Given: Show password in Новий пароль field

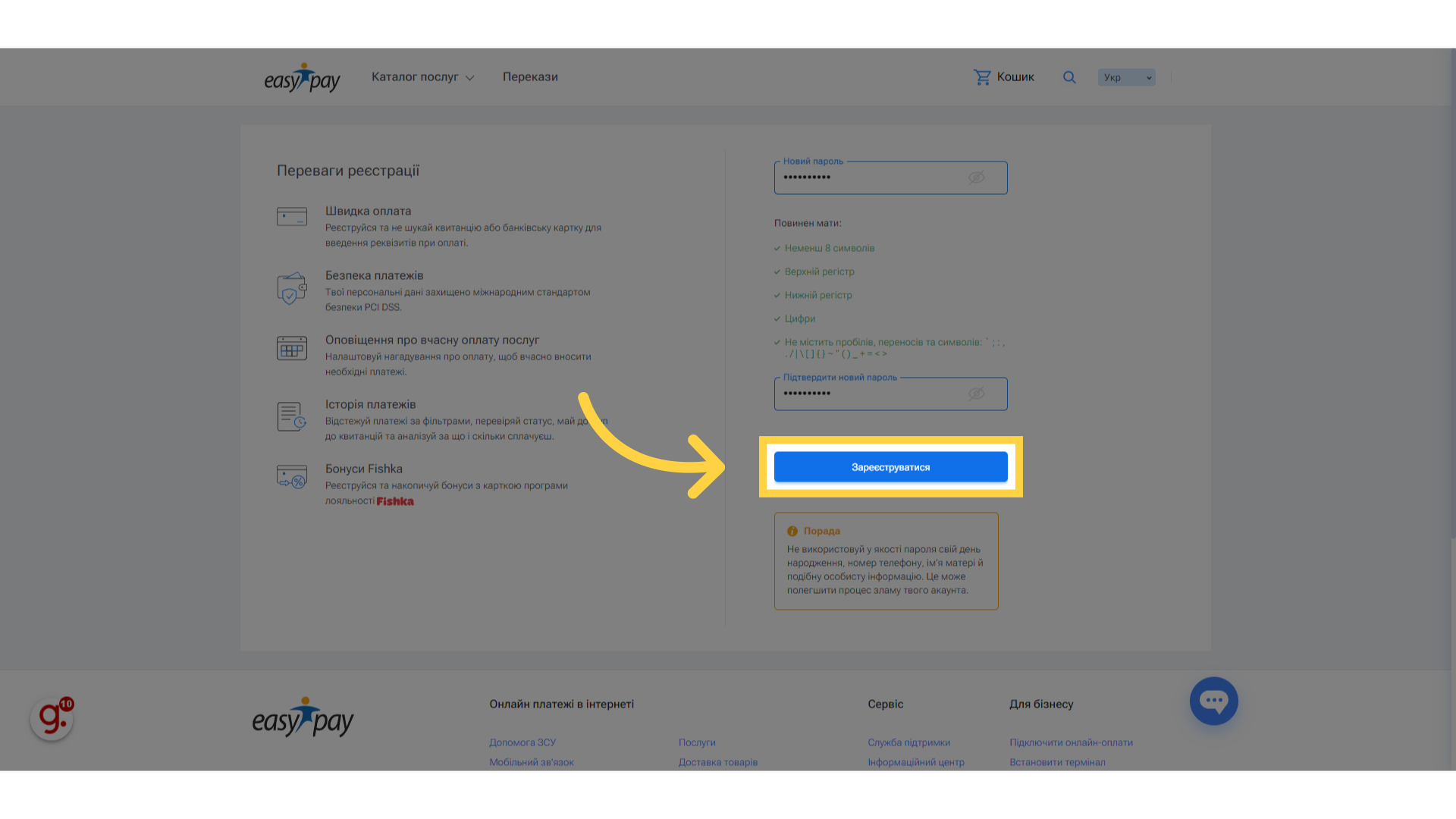Looking at the screenshot, I should coord(976,177).
